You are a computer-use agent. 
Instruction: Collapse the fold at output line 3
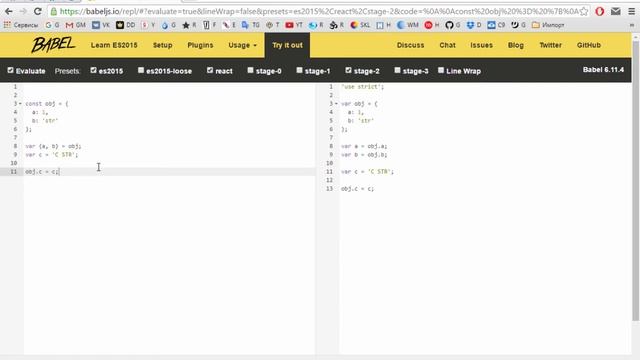coord(336,104)
